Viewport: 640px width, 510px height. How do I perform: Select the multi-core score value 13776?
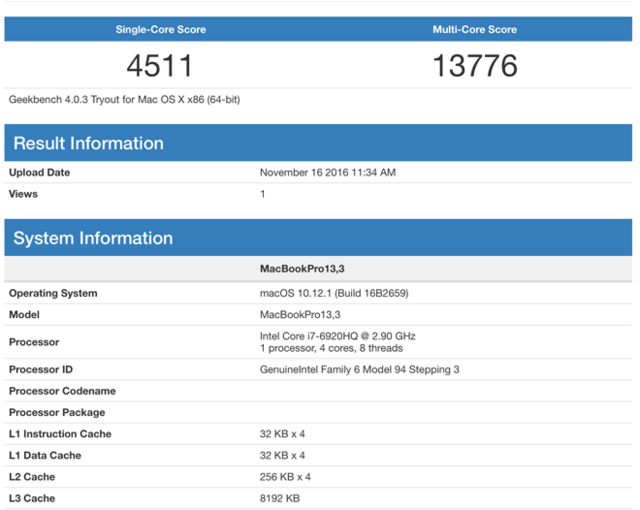pyautogui.click(x=475, y=66)
